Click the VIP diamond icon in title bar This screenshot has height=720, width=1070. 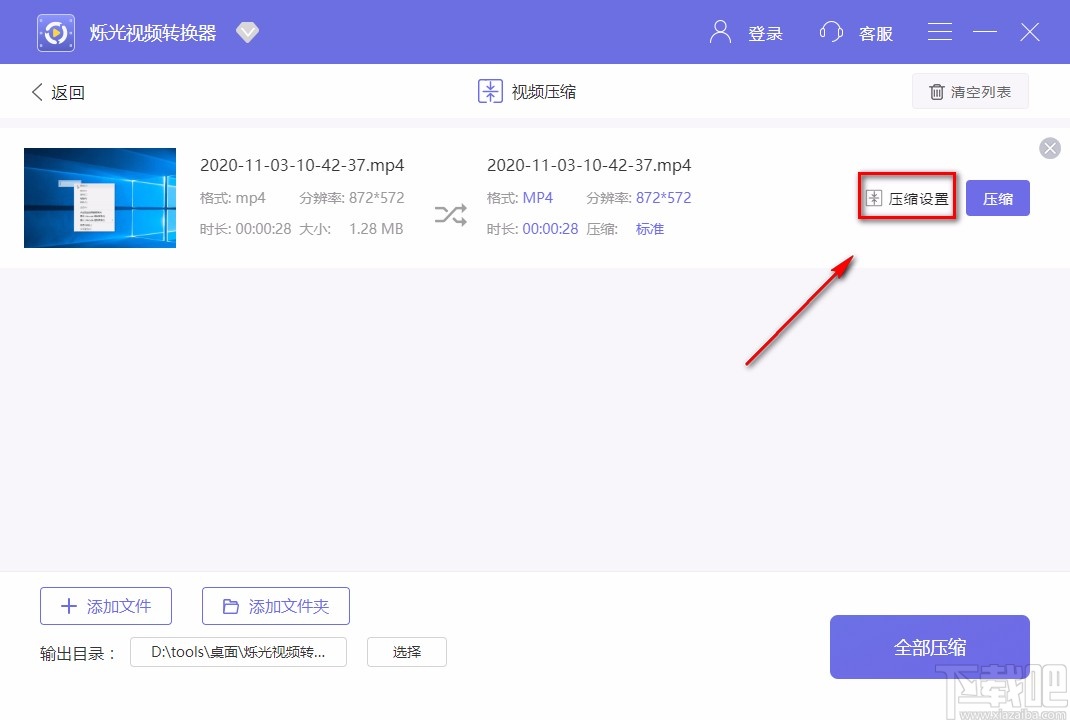click(x=247, y=31)
